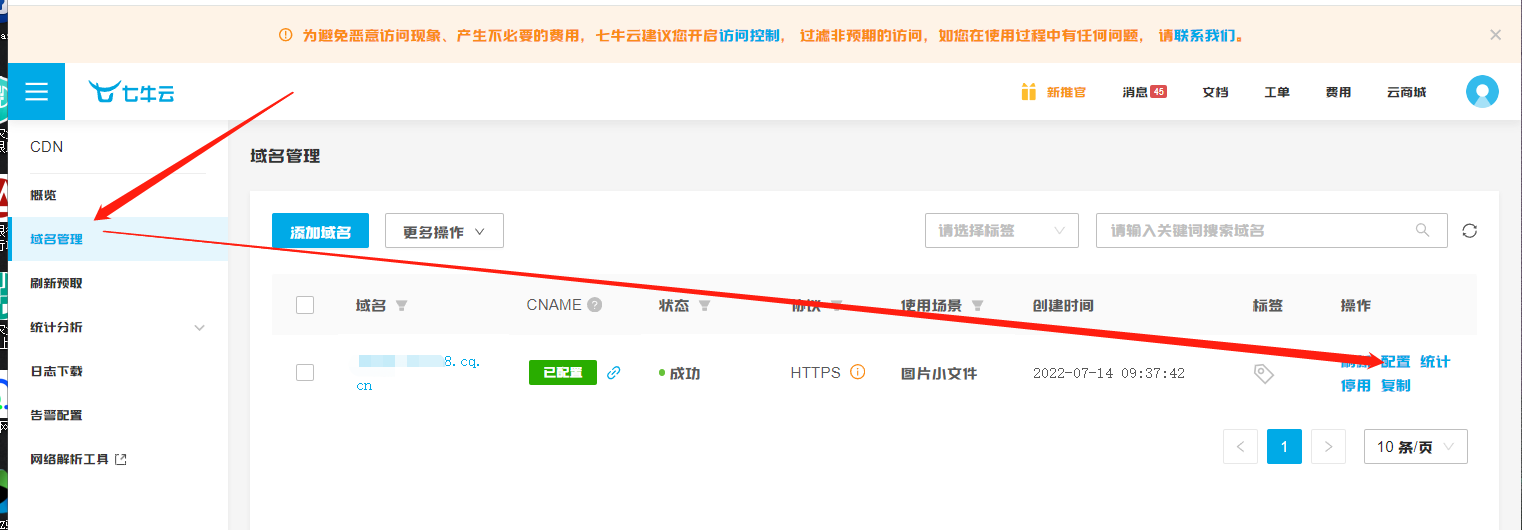Open the 请选择标签 tag selector
Viewport: 1522px width, 530px height.
(x=1001, y=230)
